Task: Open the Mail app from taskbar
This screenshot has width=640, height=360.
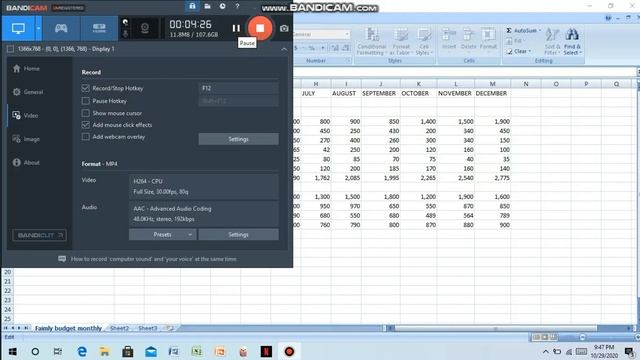Action: pyautogui.click(x=151, y=351)
